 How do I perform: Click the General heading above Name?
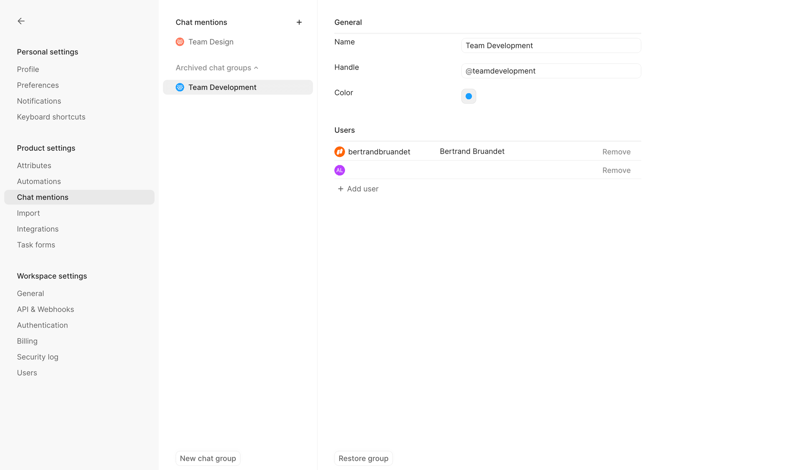348,22
